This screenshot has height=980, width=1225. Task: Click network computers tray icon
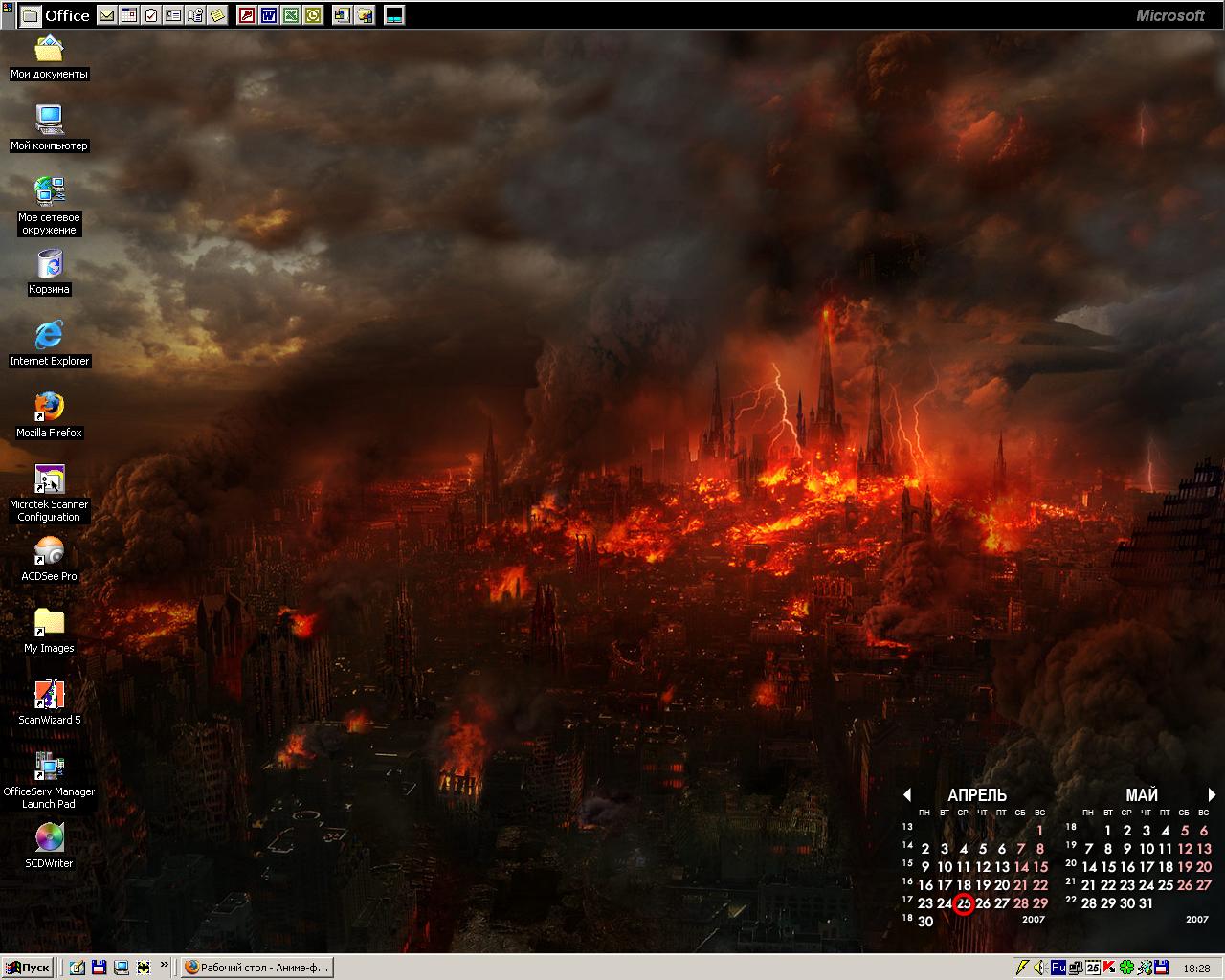pyautogui.click(x=1076, y=968)
